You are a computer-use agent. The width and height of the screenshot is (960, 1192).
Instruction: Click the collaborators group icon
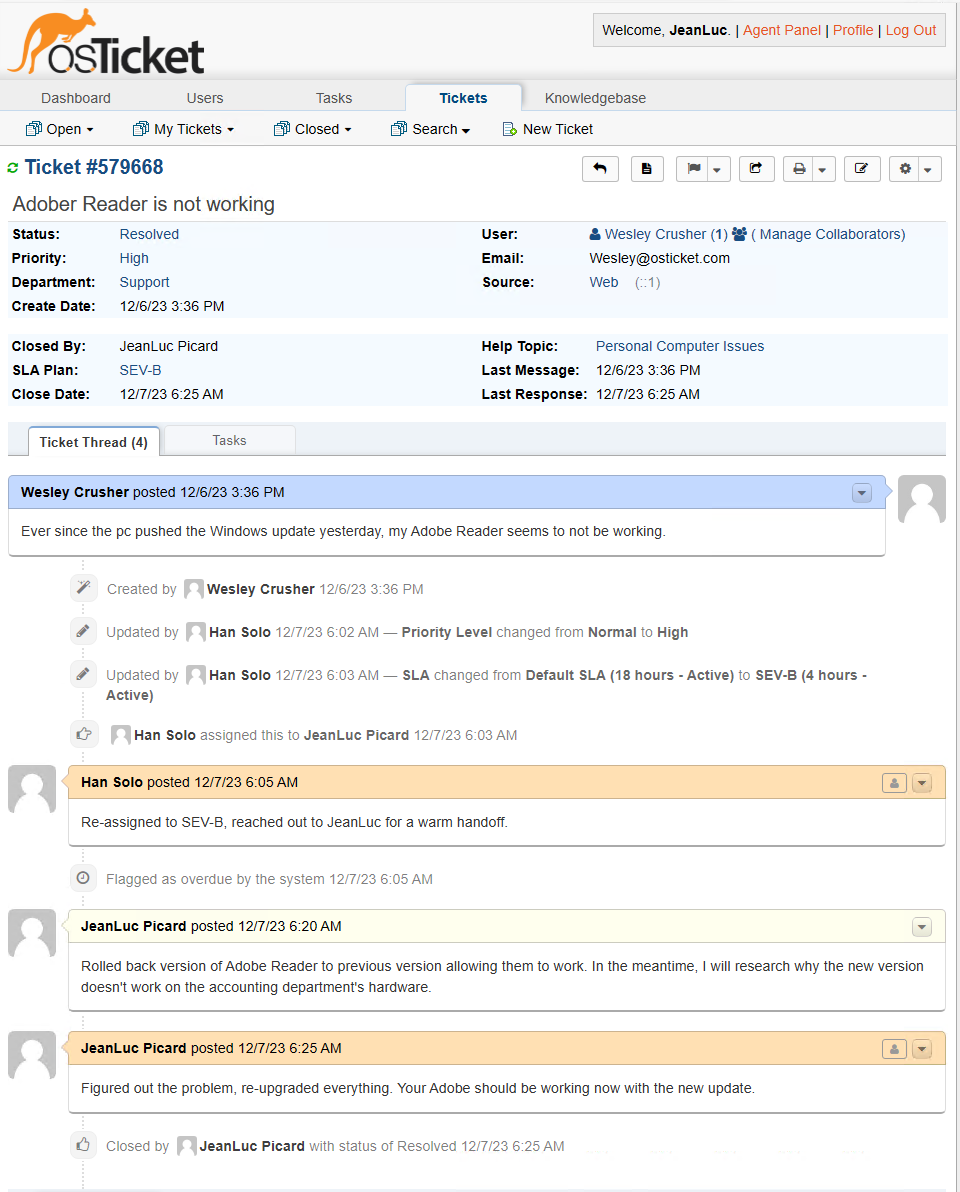click(740, 234)
